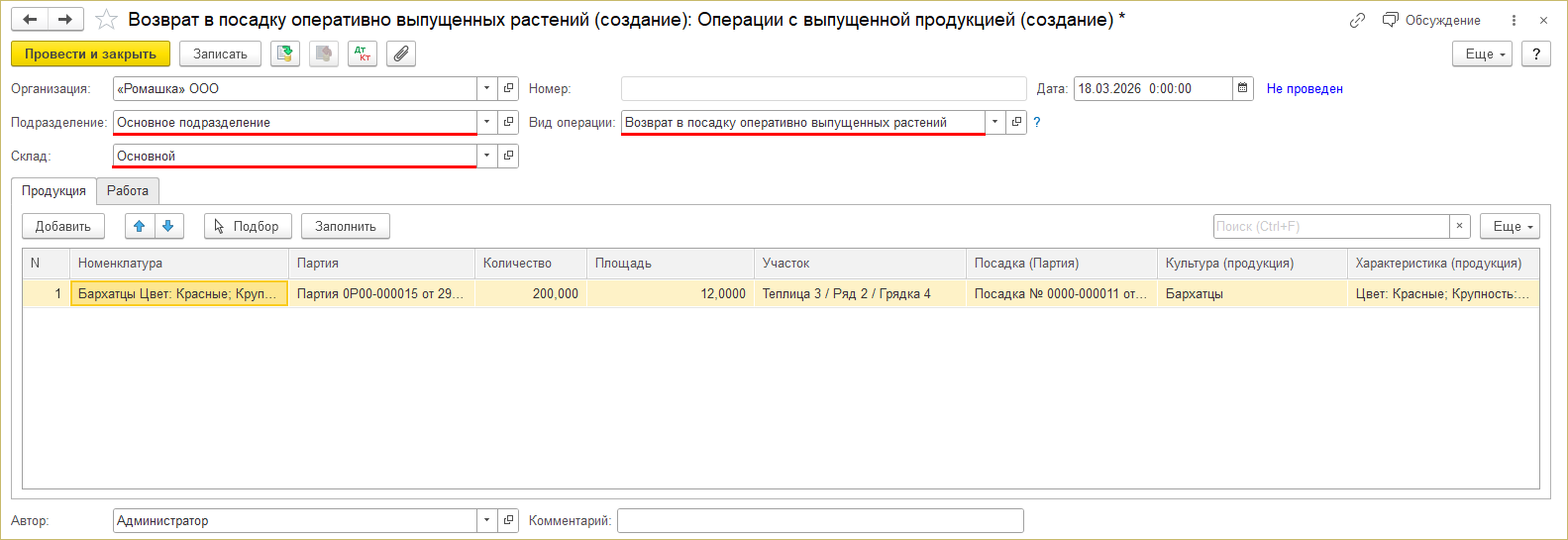1568x540 pixels.
Task: Go back with the left arrow button
Action: [30, 20]
